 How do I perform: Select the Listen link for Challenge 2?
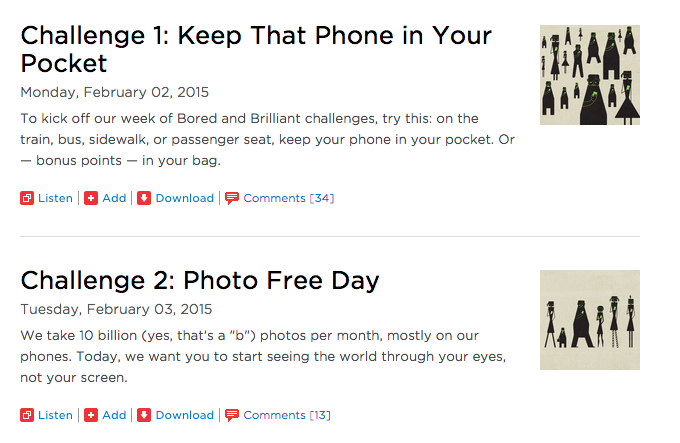tap(55, 415)
